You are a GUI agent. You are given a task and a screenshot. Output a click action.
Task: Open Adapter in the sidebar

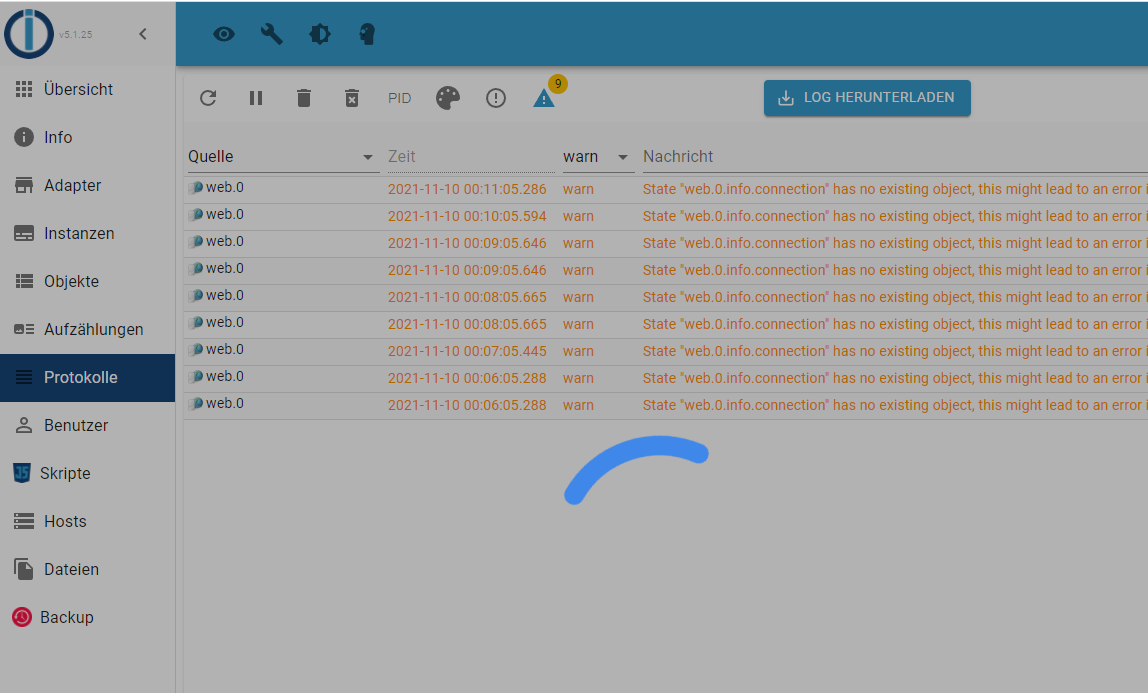88,185
